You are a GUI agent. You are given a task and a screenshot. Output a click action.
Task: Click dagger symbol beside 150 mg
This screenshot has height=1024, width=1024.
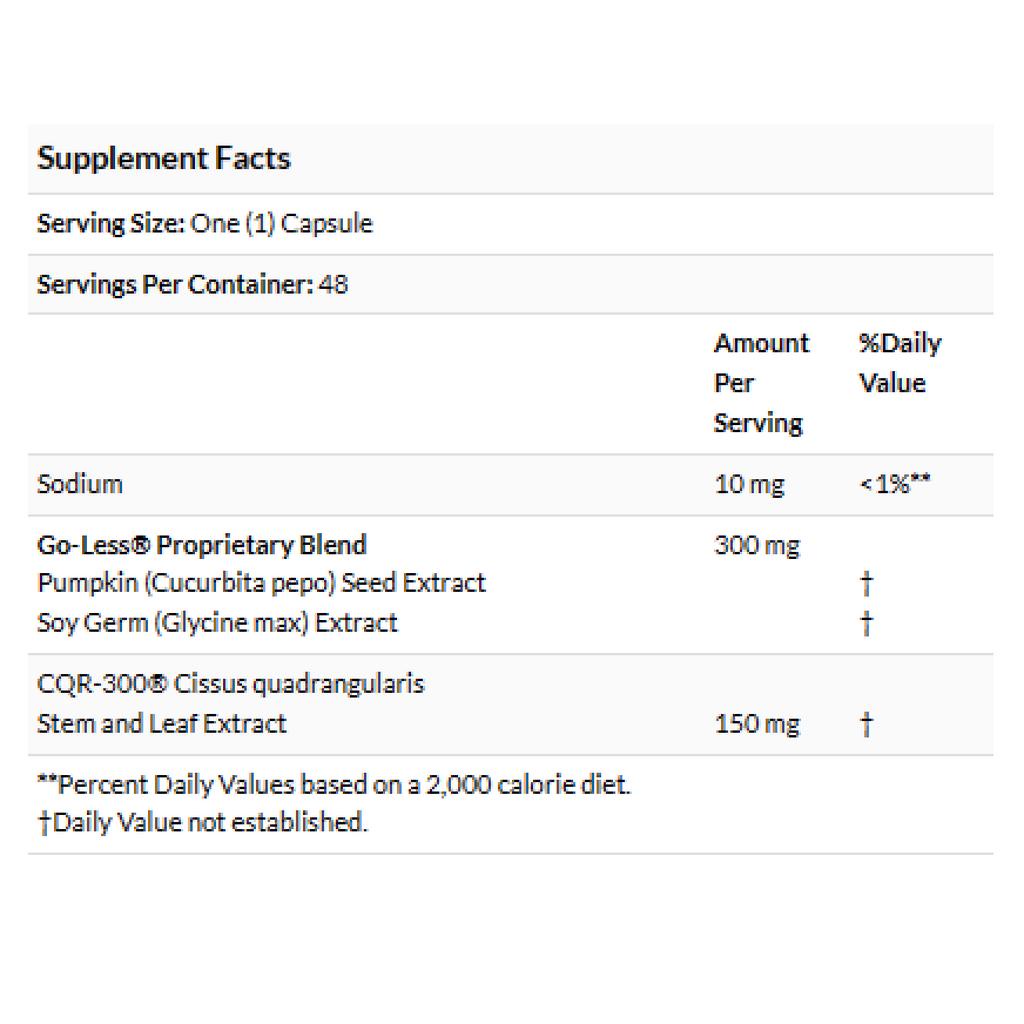(x=866, y=724)
